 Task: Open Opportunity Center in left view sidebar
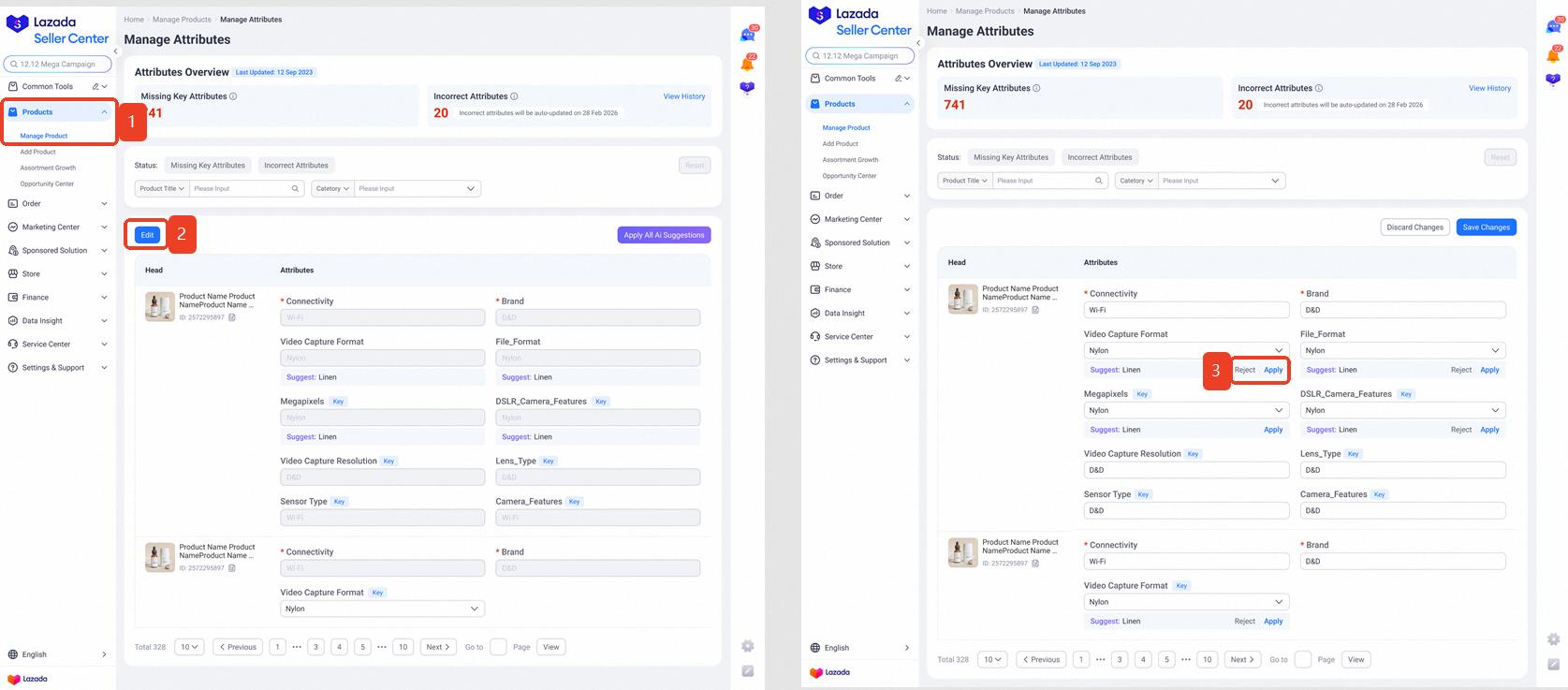pyautogui.click(x=47, y=184)
